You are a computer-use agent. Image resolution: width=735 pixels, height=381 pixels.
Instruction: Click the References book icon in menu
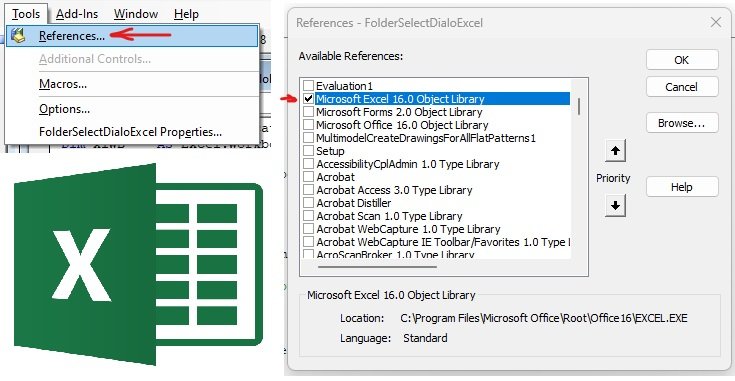18,36
